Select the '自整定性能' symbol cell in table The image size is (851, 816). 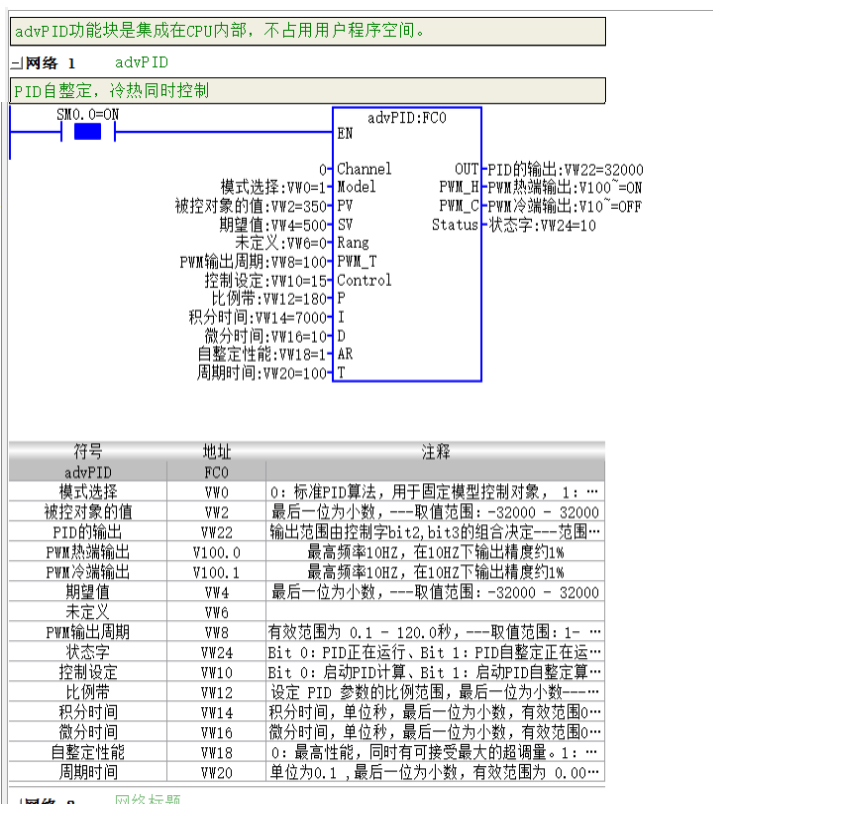(x=88, y=753)
